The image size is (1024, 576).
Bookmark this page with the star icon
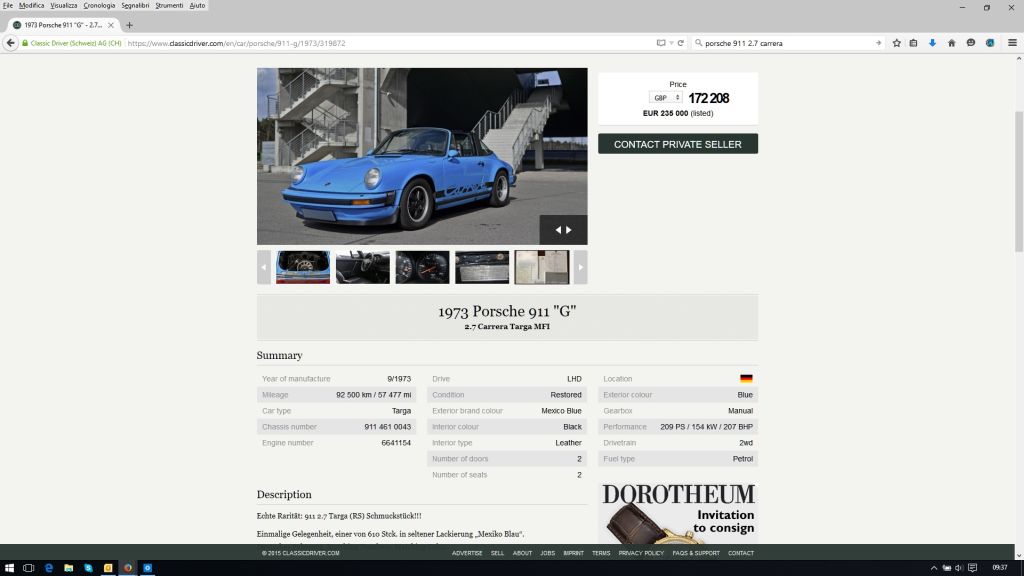point(897,43)
